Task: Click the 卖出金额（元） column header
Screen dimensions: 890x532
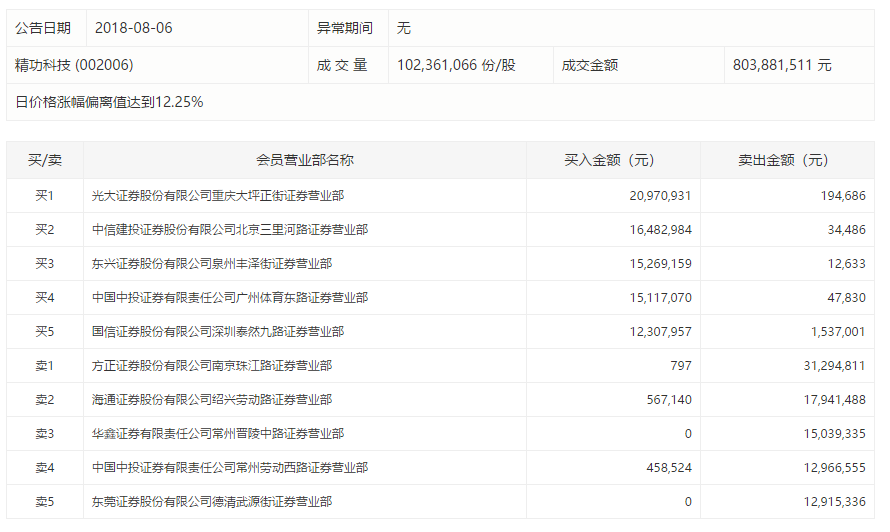Action: click(783, 160)
